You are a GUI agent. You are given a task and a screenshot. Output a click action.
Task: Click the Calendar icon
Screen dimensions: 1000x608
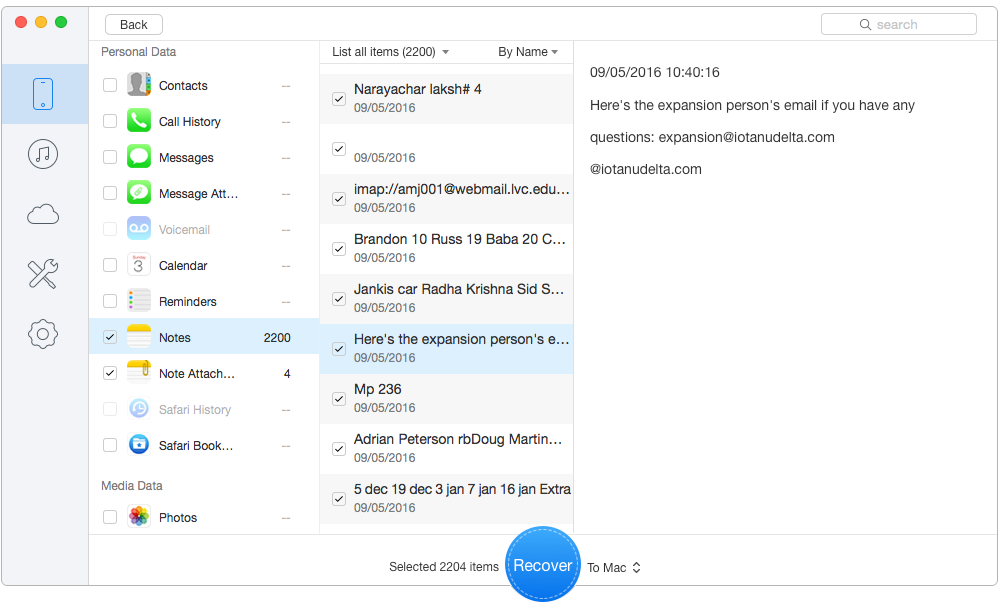[138, 265]
